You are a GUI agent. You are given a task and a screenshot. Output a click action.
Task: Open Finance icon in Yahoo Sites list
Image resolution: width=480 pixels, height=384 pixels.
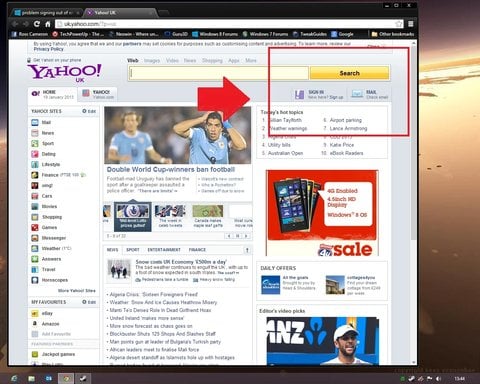[x=35, y=175]
